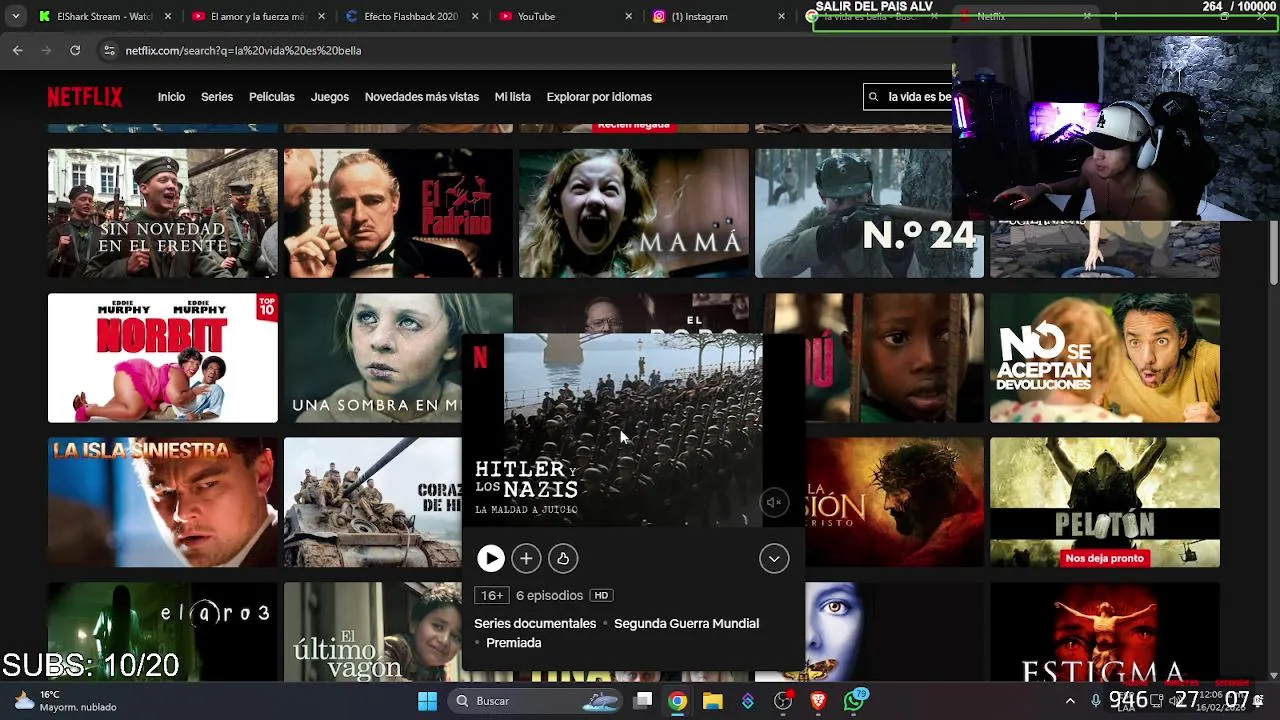Open Mamá movie thumbnail
Screen dimensions: 1280x720
click(634, 213)
